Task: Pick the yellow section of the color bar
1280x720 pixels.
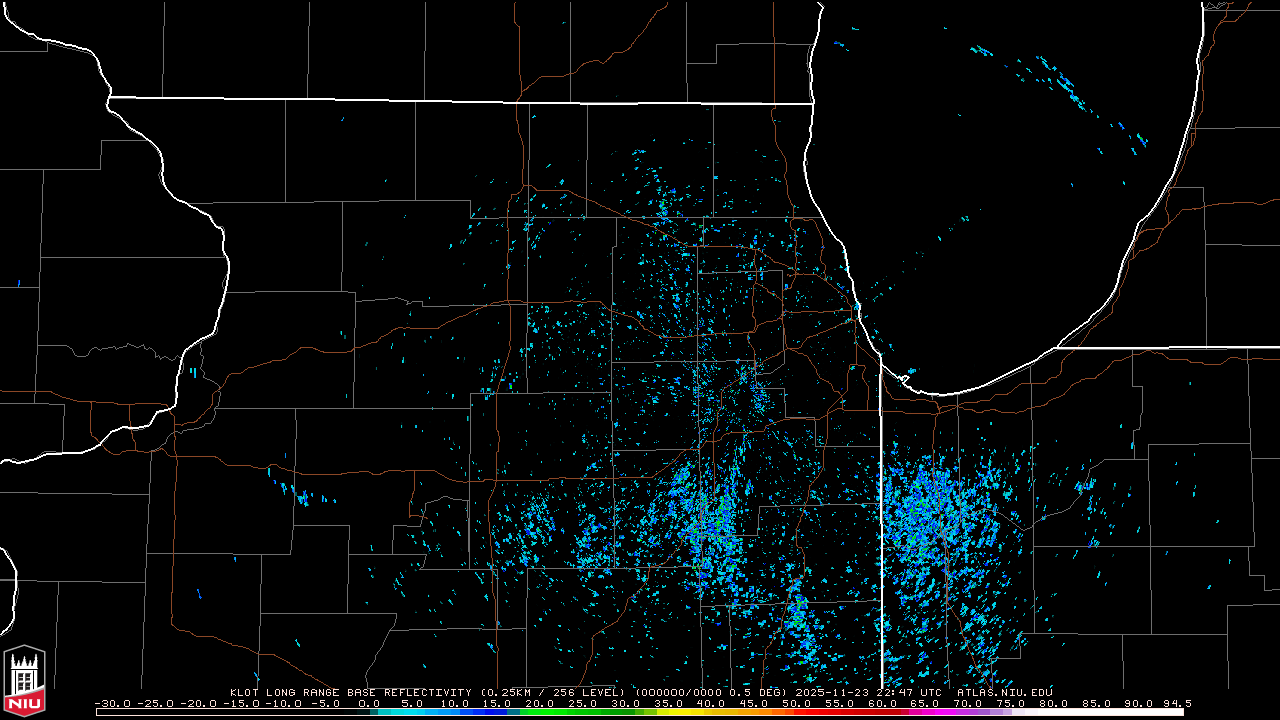Action: click(x=700, y=712)
